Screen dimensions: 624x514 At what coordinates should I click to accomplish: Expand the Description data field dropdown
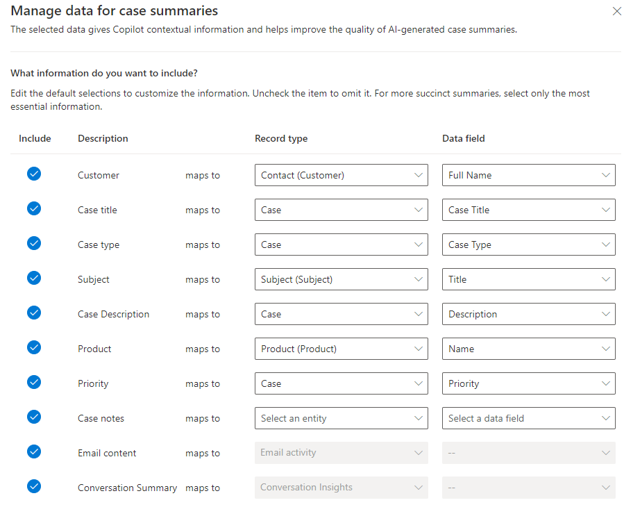point(528,314)
